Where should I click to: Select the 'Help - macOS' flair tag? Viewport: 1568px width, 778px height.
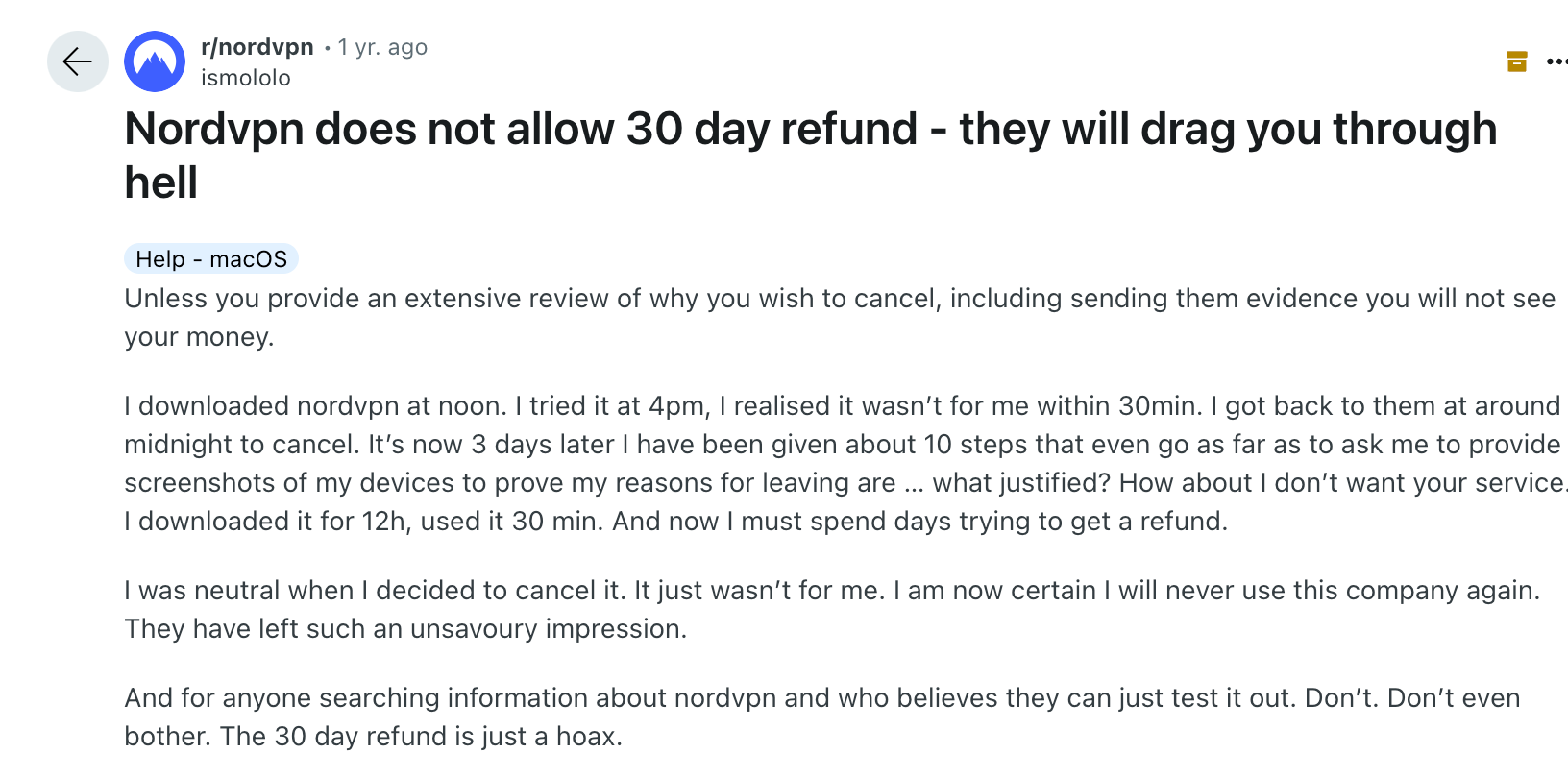pyautogui.click(x=211, y=258)
